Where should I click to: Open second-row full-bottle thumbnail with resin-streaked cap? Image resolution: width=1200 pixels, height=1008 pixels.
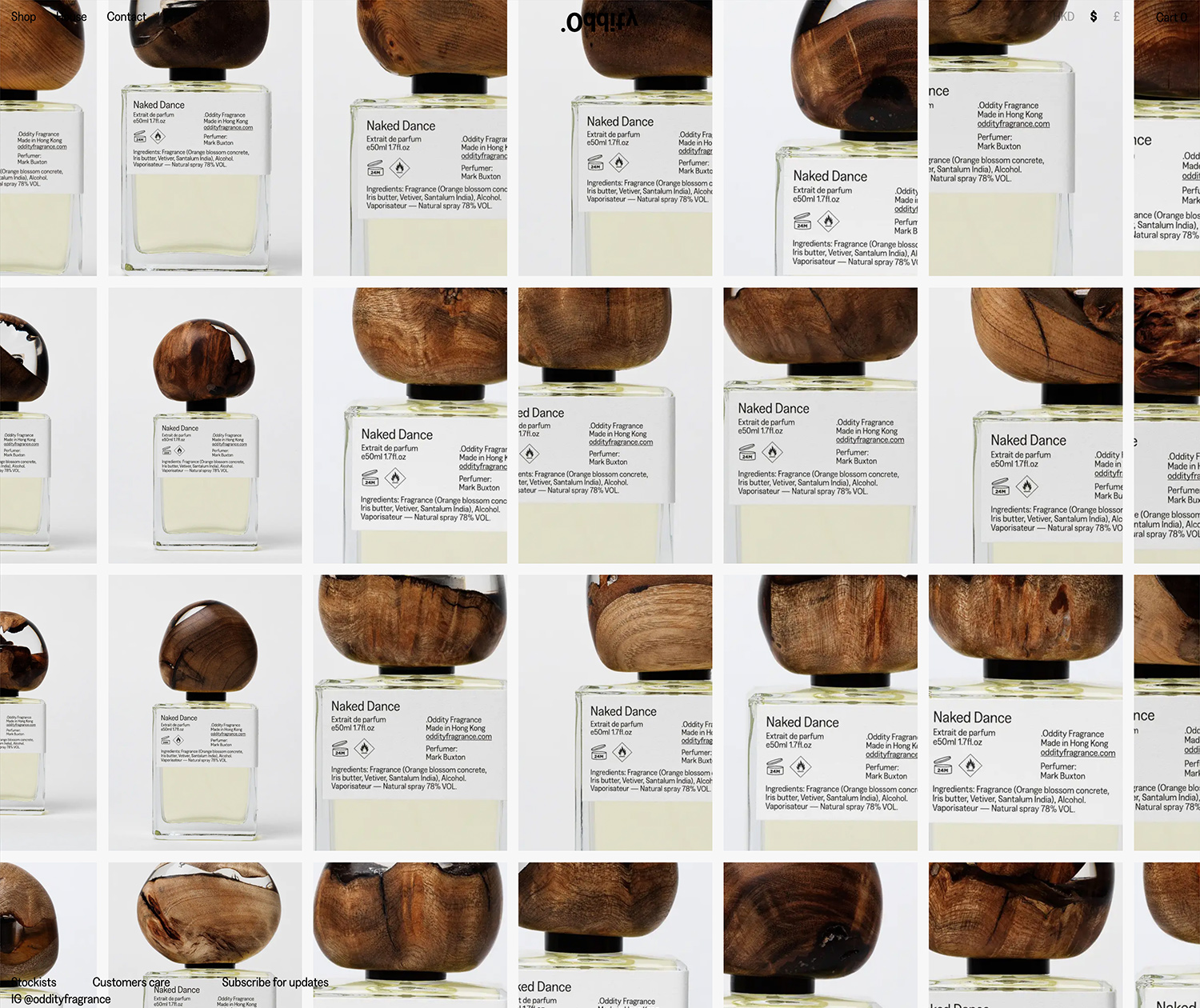(x=206, y=426)
